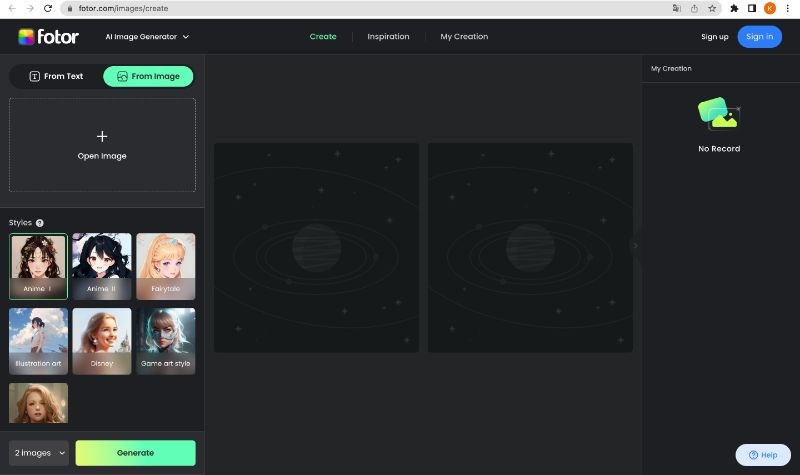Choose the partially visible seventh style thumbnail
This screenshot has height=475, width=800.
click(x=38, y=403)
